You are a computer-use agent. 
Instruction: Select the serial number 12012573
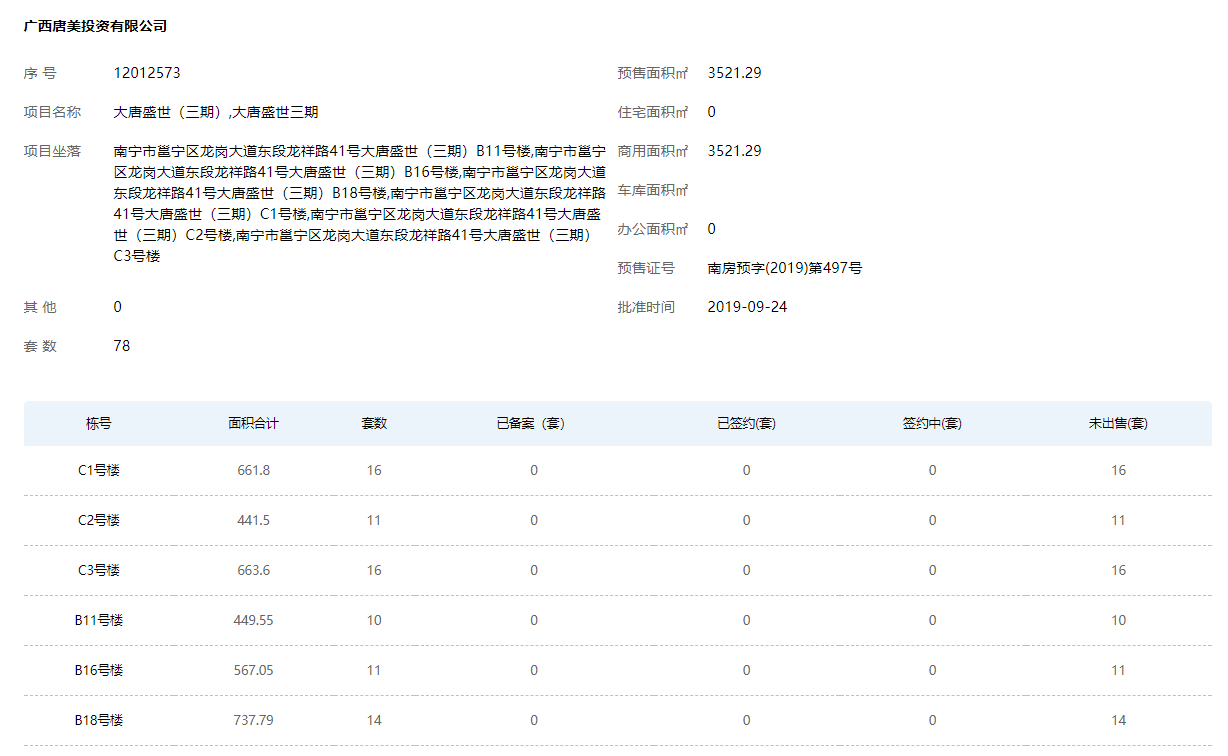pos(147,73)
